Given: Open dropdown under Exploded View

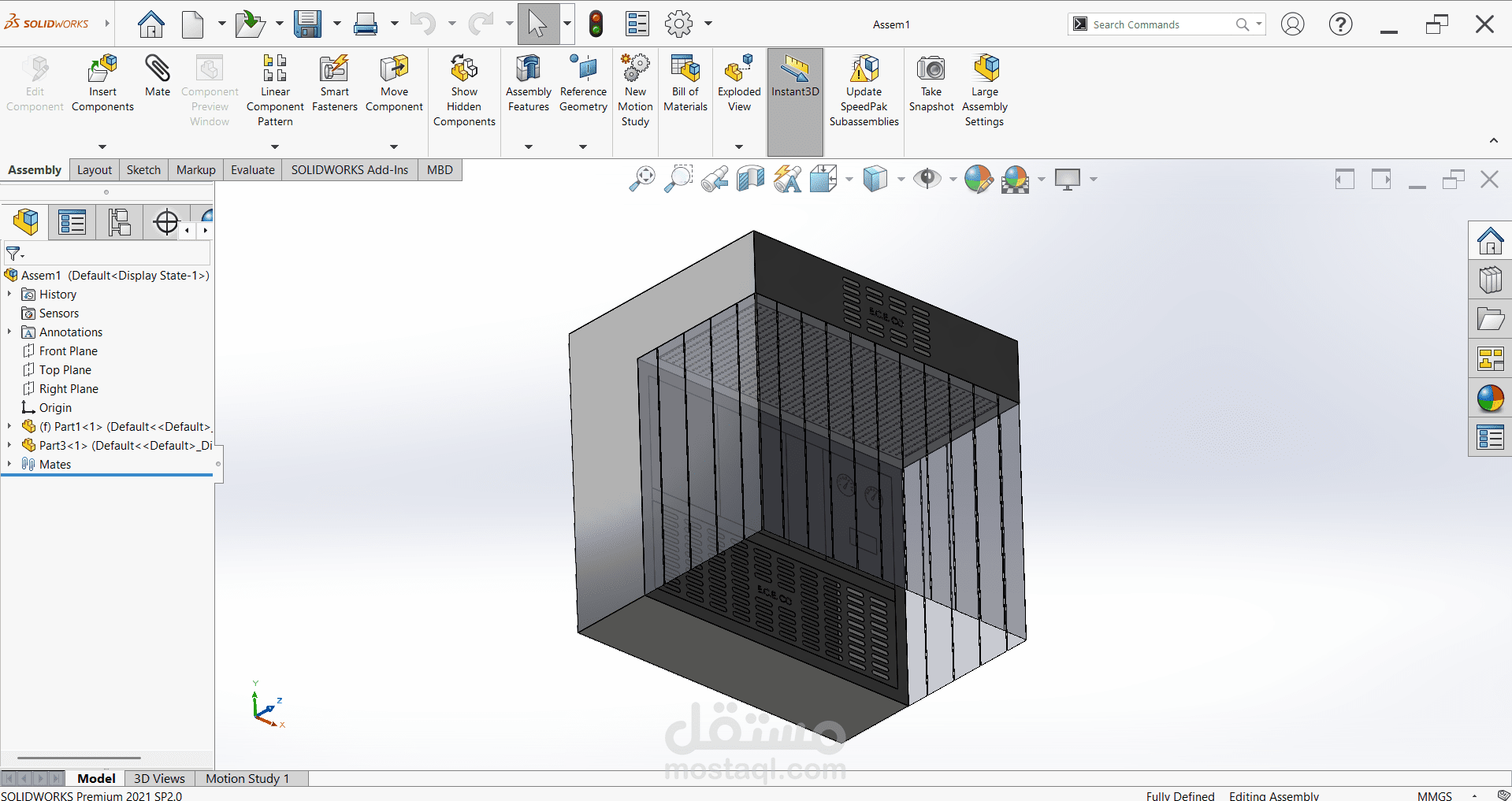Looking at the screenshot, I should 739,146.
